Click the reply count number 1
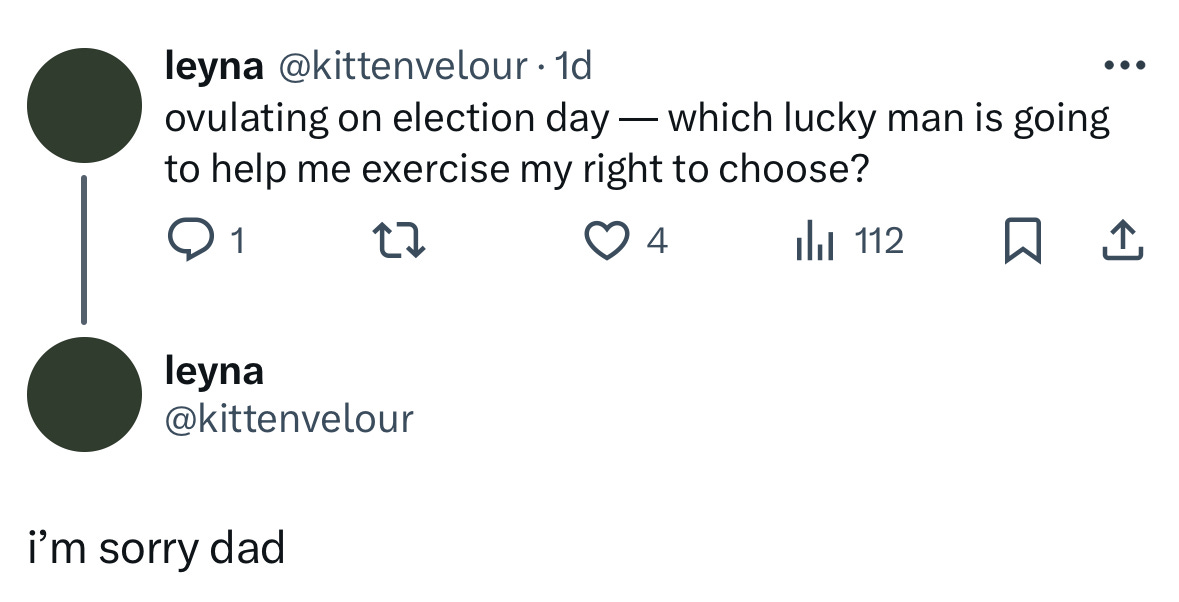Image resolution: width=1179 pixels, height=602 pixels. pos(235,241)
